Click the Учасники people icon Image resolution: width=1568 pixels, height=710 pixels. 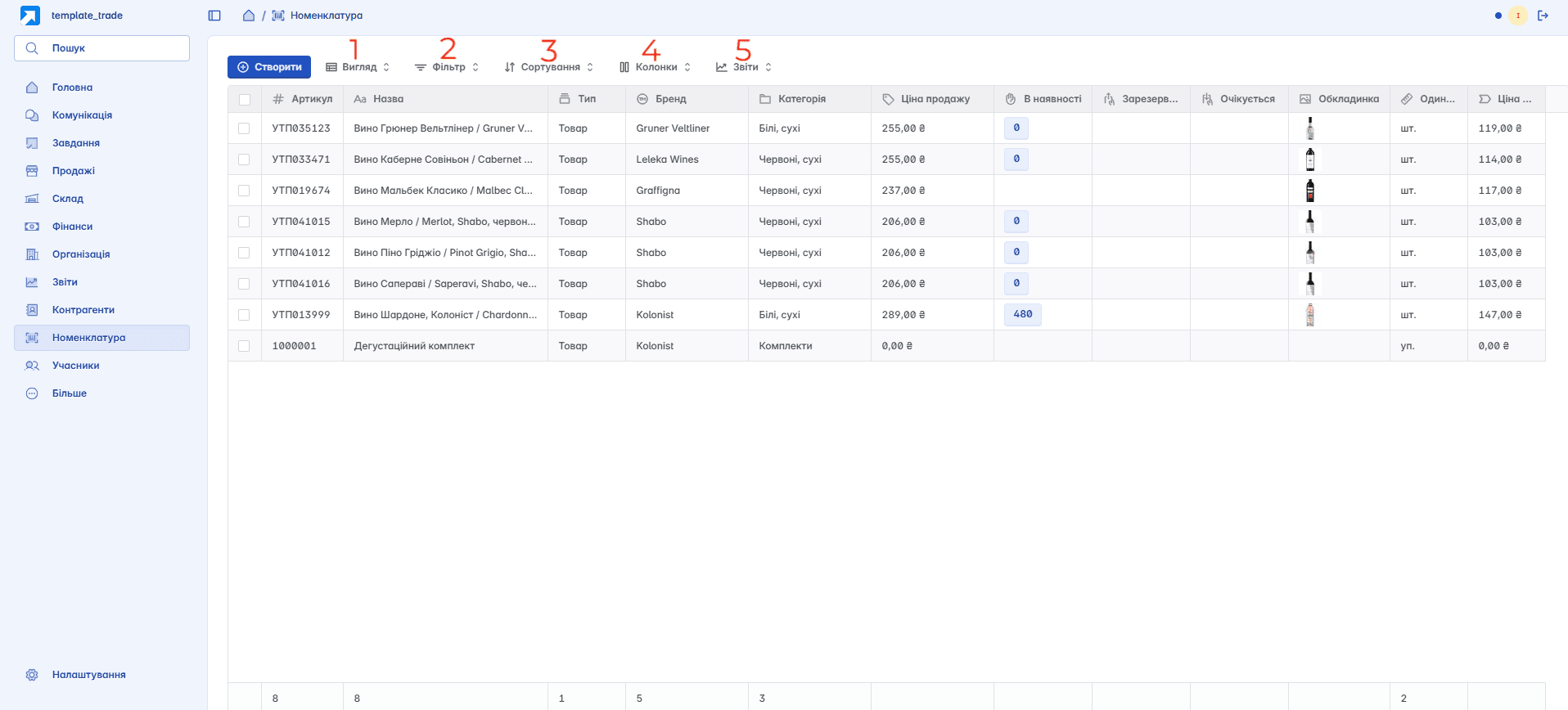pyautogui.click(x=32, y=366)
